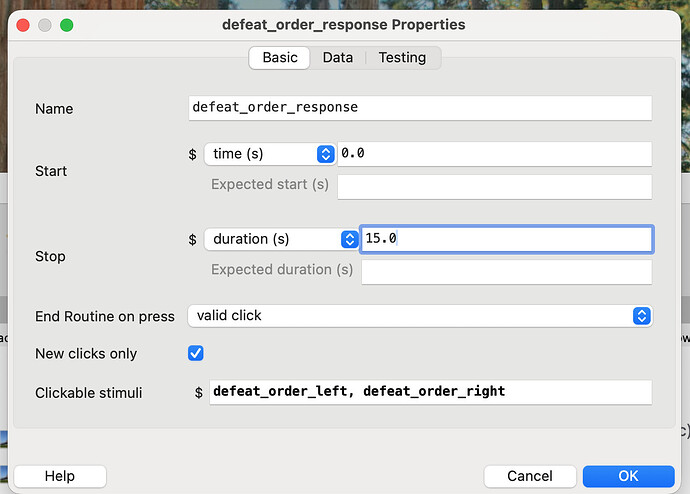The height and width of the screenshot is (494, 690).
Task: Click the Stop duration dropdown arrow icon
Action: (349, 239)
